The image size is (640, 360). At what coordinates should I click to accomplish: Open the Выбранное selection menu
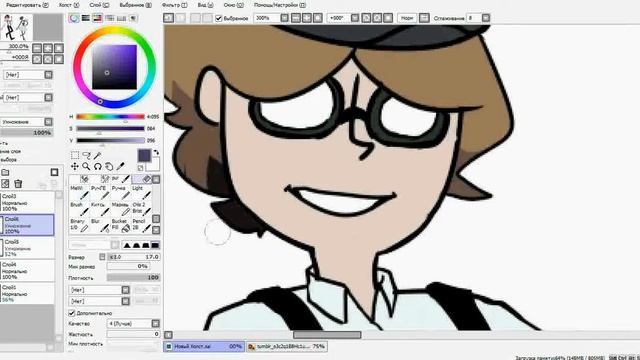136,5
